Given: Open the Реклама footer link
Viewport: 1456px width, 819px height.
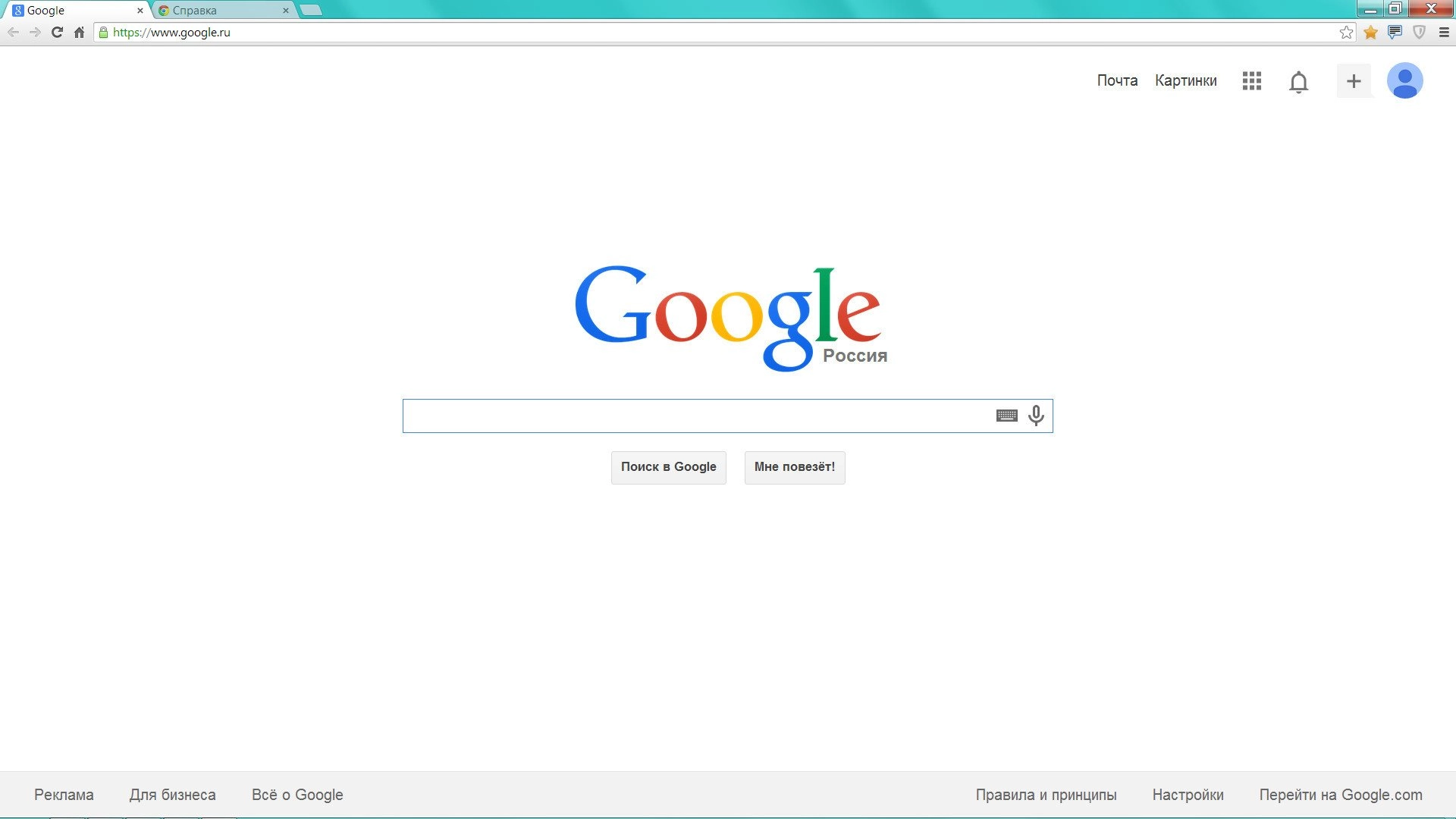Looking at the screenshot, I should point(64,795).
